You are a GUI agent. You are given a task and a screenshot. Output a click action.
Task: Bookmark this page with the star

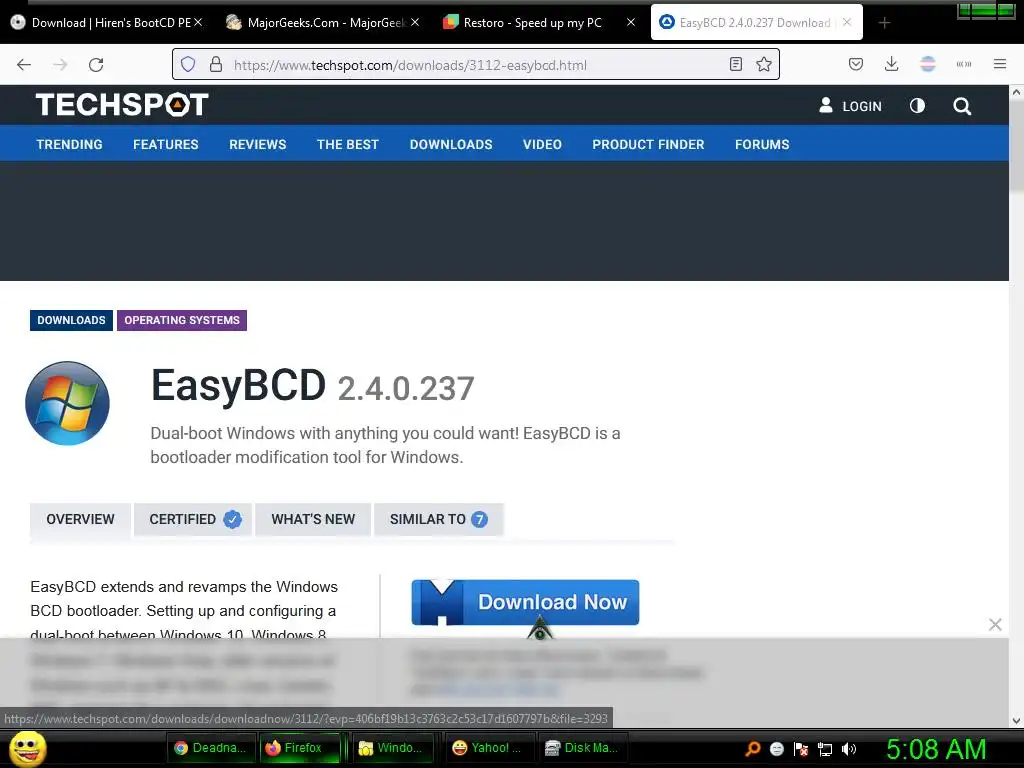click(763, 64)
